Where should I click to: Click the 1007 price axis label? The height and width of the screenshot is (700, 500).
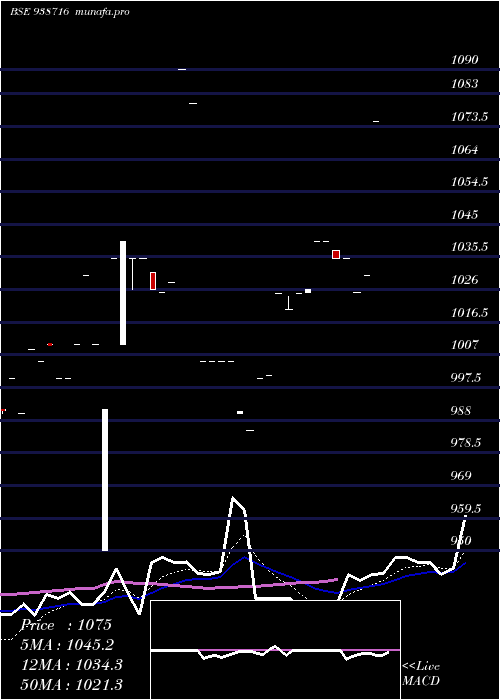click(x=464, y=345)
